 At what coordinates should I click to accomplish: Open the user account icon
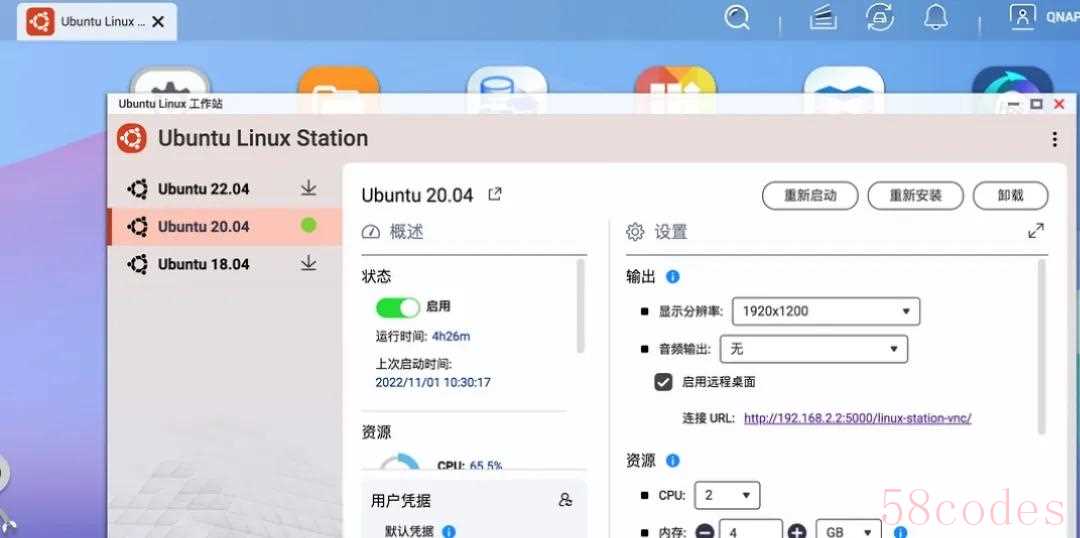[1023, 17]
